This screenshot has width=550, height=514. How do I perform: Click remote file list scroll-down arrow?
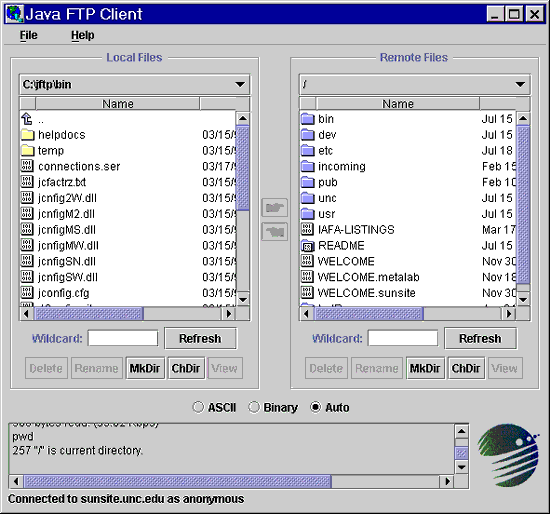[x=523, y=299]
